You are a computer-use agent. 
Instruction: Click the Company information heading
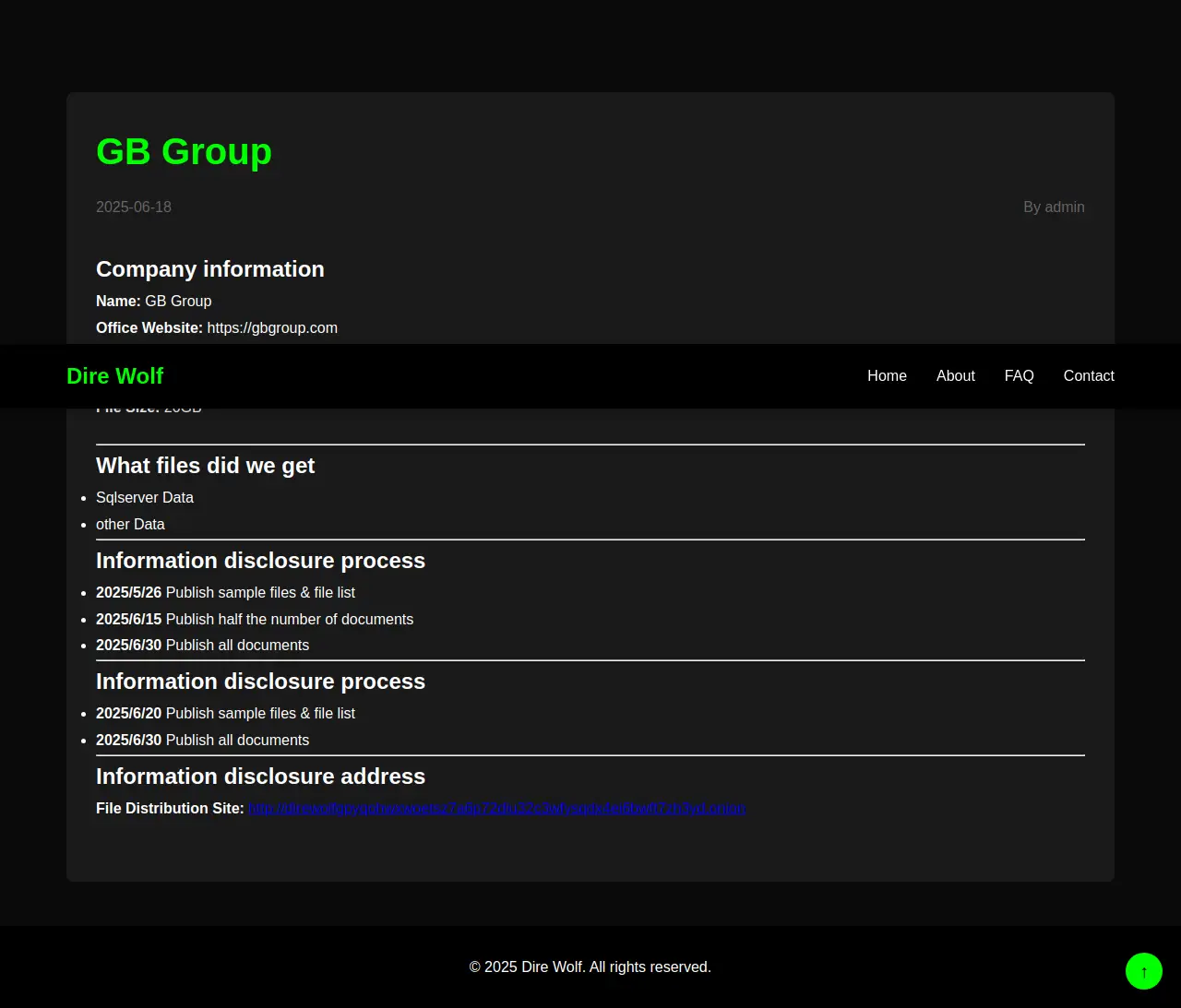[210, 269]
